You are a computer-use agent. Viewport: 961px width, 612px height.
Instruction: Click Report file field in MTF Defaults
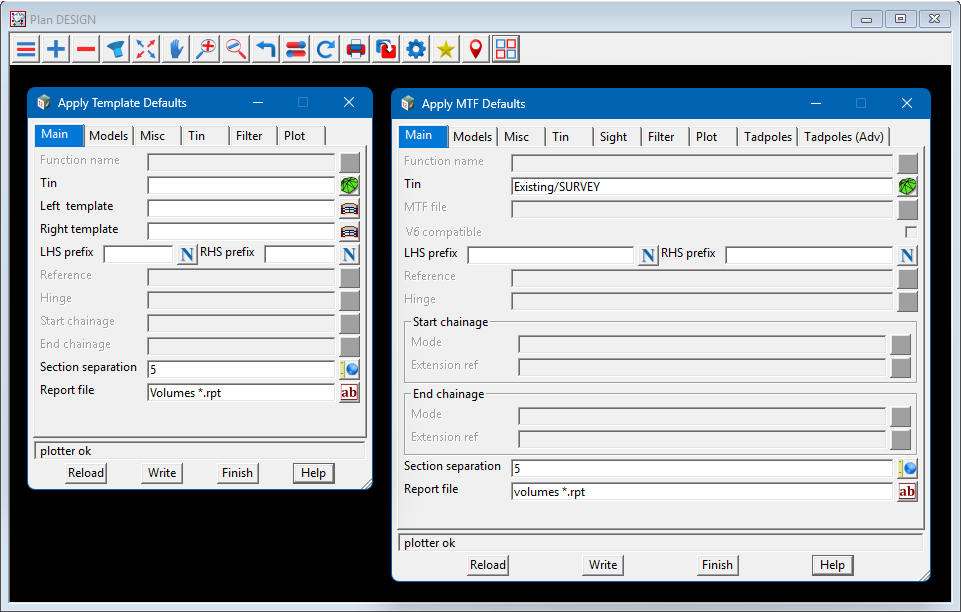point(701,492)
